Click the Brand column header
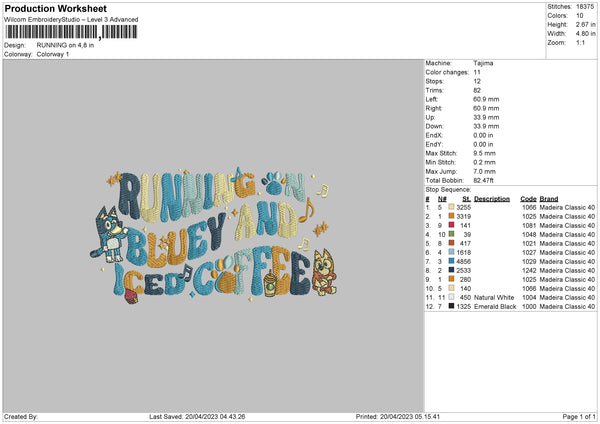Image resolution: width=600 pixels, height=424 pixels. coord(549,199)
